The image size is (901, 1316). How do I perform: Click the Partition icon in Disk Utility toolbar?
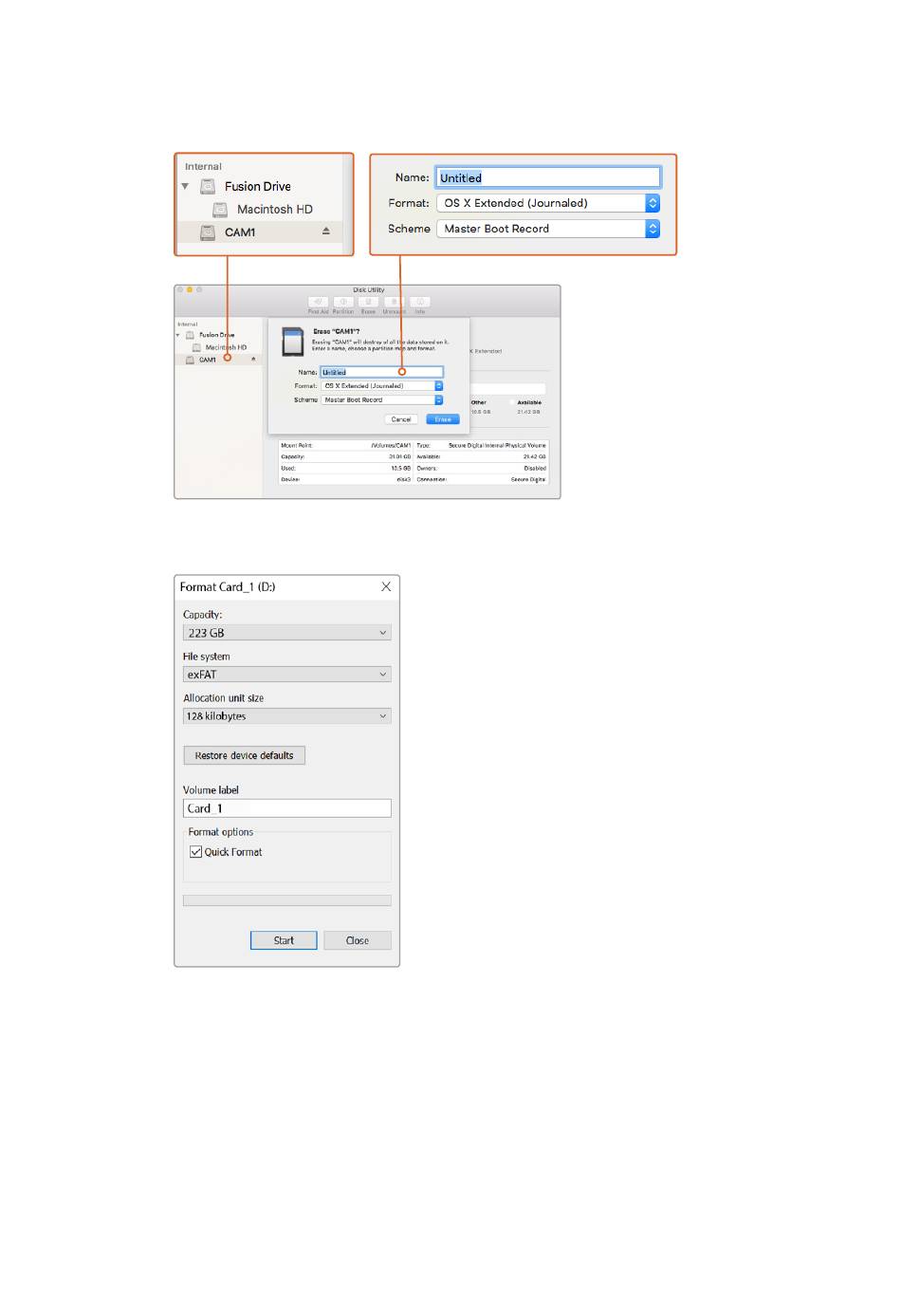(x=343, y=302)
